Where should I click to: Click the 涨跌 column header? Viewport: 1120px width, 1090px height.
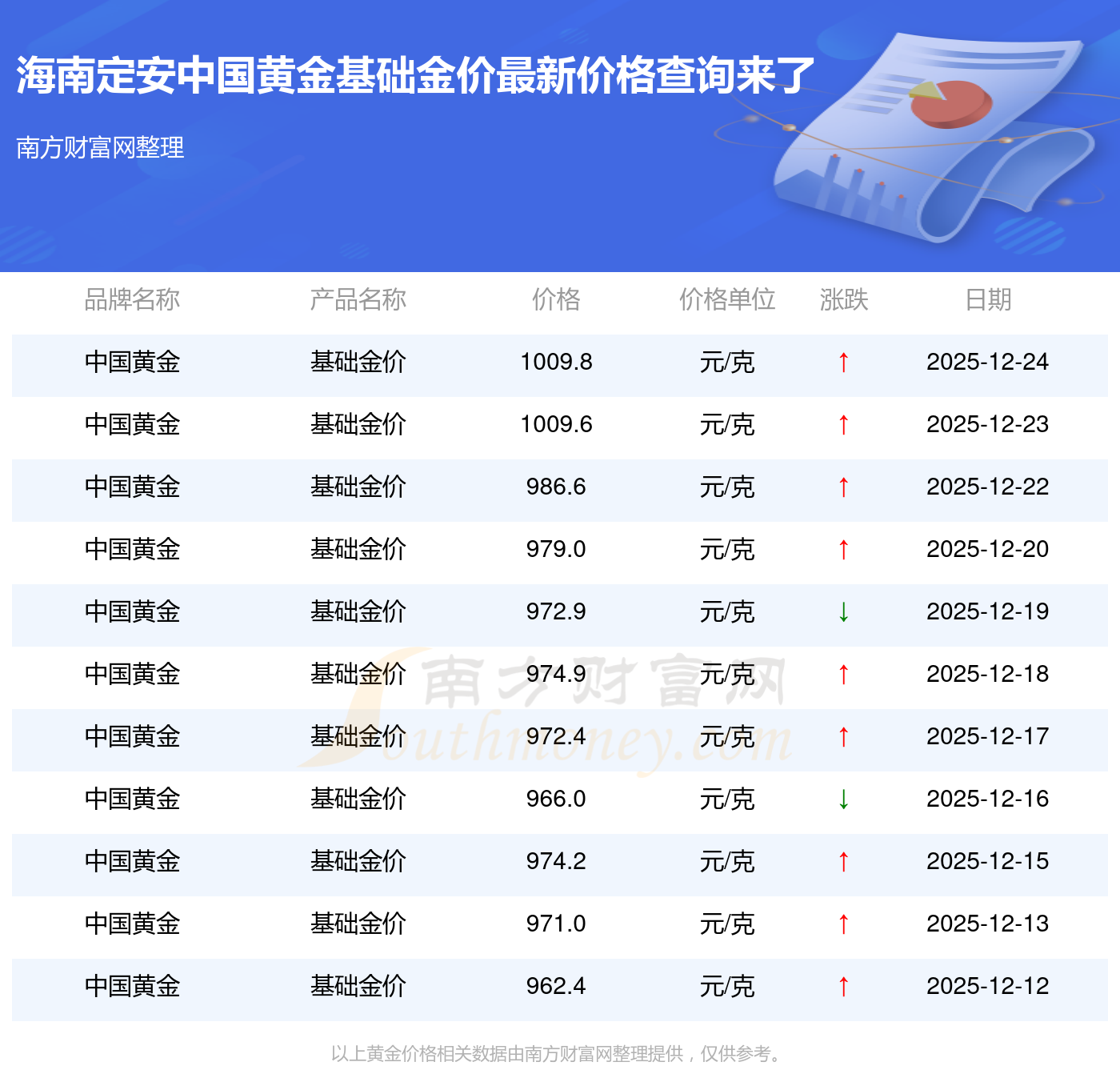[844, 299]
